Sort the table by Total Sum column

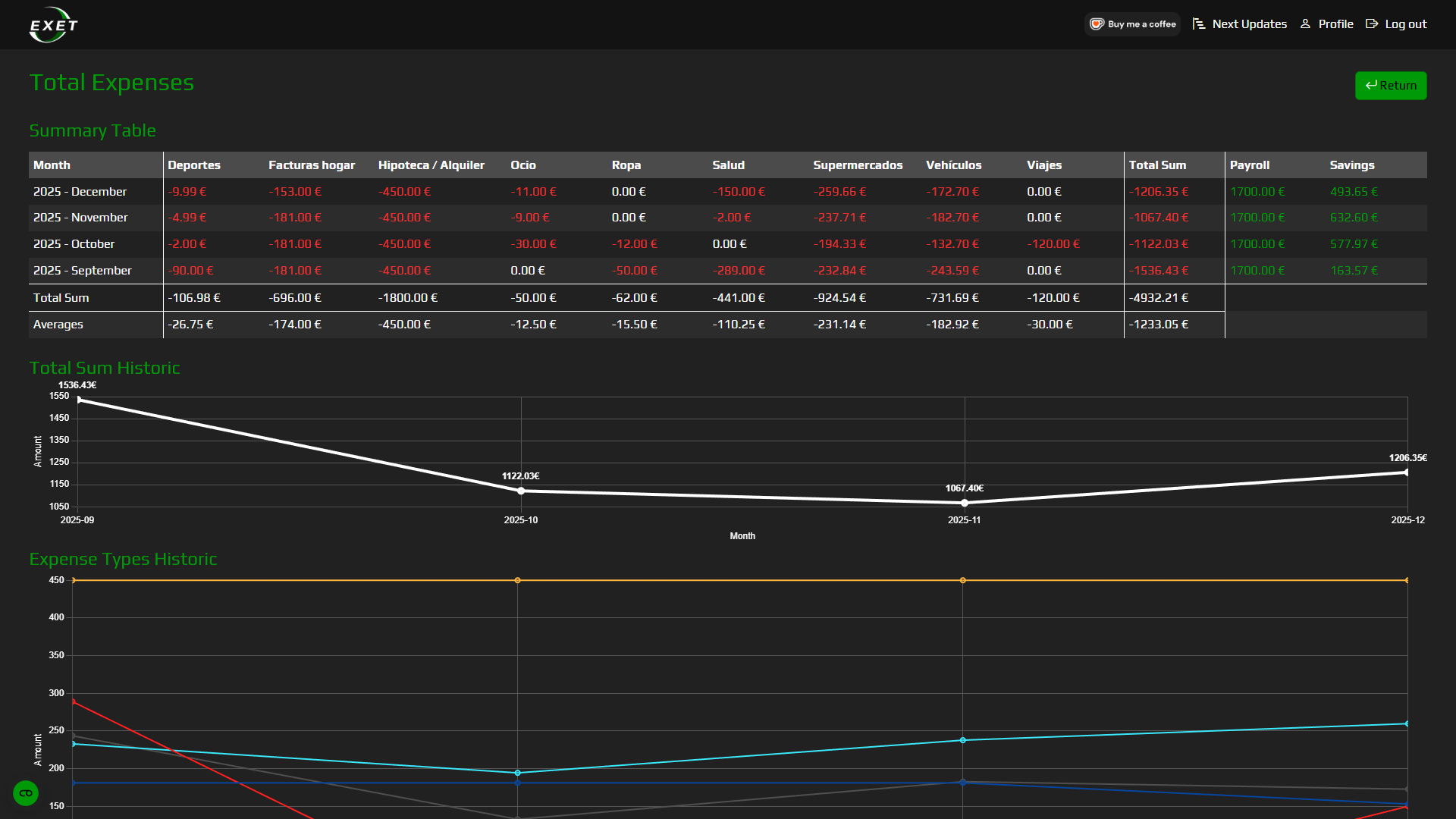pos(1158,165)
